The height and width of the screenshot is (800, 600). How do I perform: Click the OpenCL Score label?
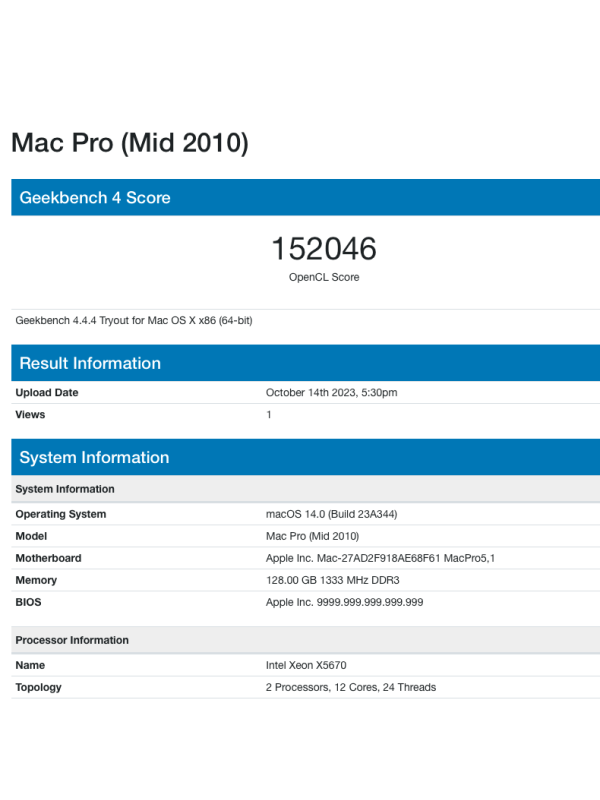pyautogui.click(x=324, y=277)
